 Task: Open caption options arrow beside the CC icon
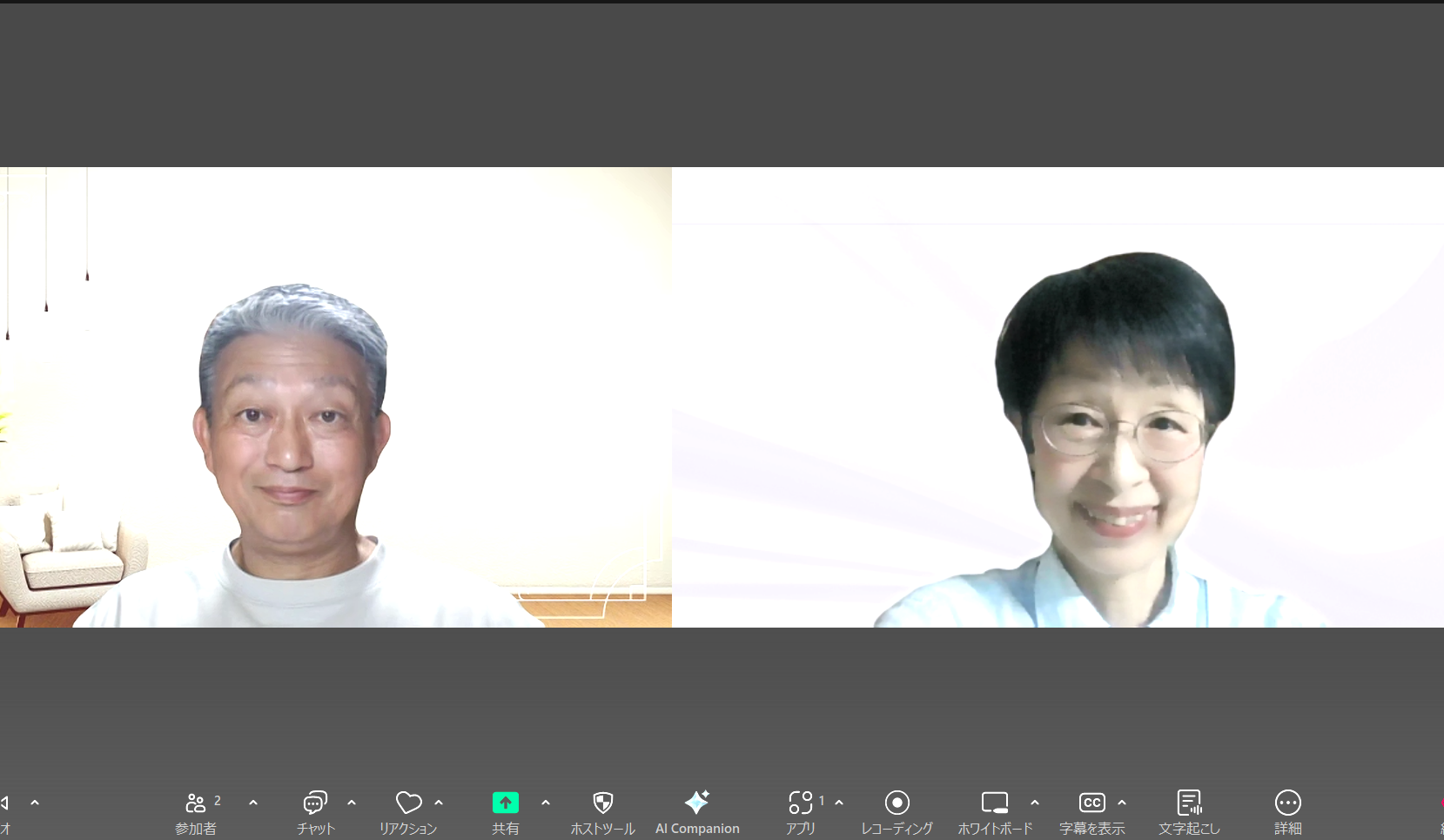coord(1122,803)
